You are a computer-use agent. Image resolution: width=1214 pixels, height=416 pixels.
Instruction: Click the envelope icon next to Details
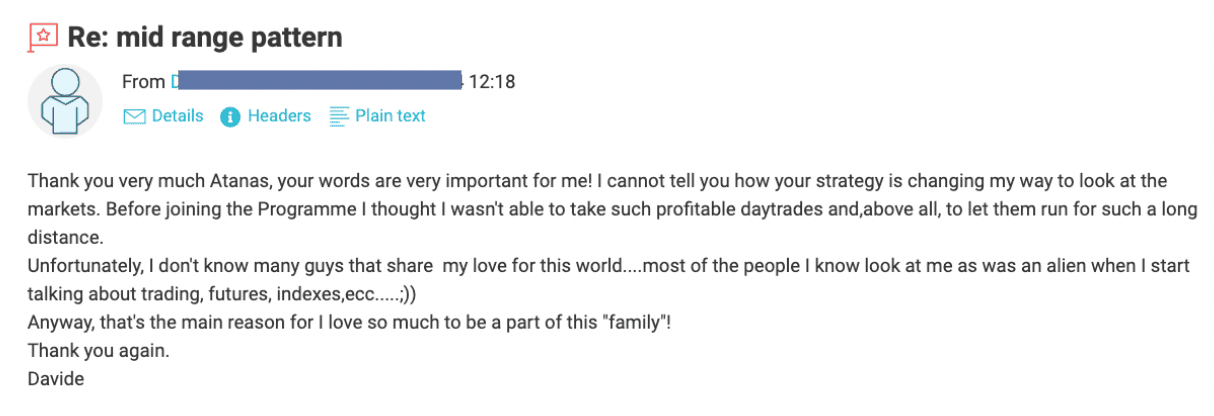click(134, 117)
